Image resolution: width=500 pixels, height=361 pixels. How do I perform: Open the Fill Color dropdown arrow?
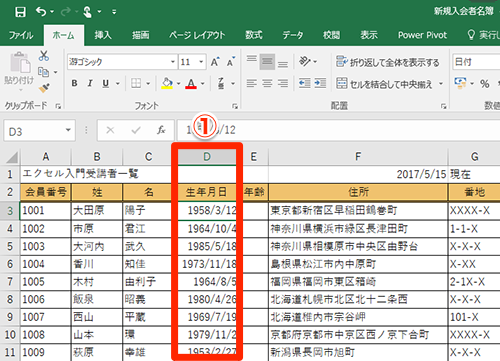point(179,83)
